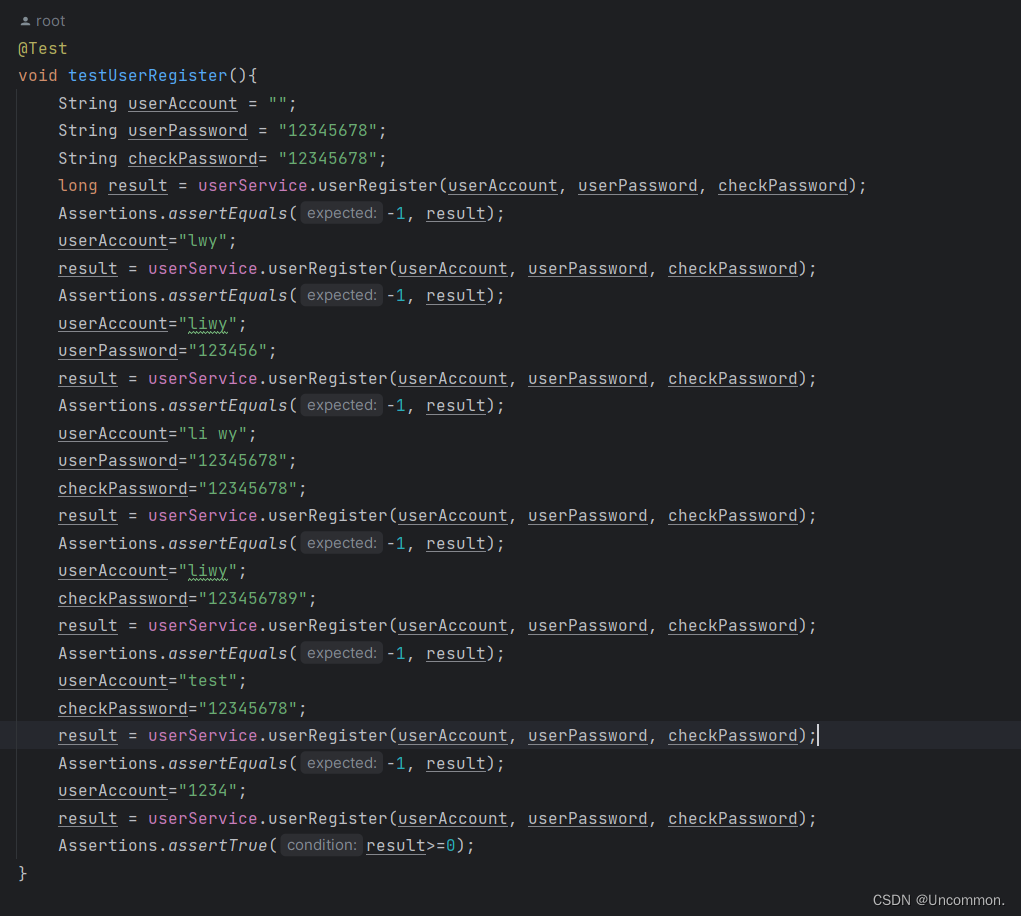This screenshot has width=1021, height=916.
Task: Open the 'root' code author hint
Action: [50, 21]
